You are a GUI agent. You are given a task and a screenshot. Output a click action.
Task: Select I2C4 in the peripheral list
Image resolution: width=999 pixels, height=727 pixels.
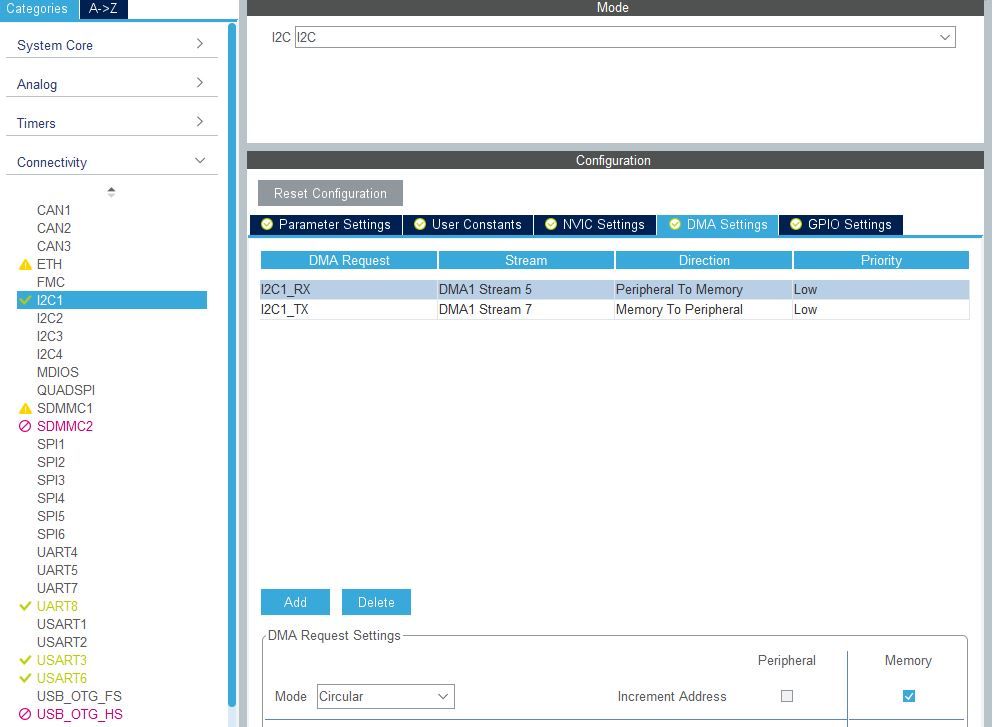(50, 354)
